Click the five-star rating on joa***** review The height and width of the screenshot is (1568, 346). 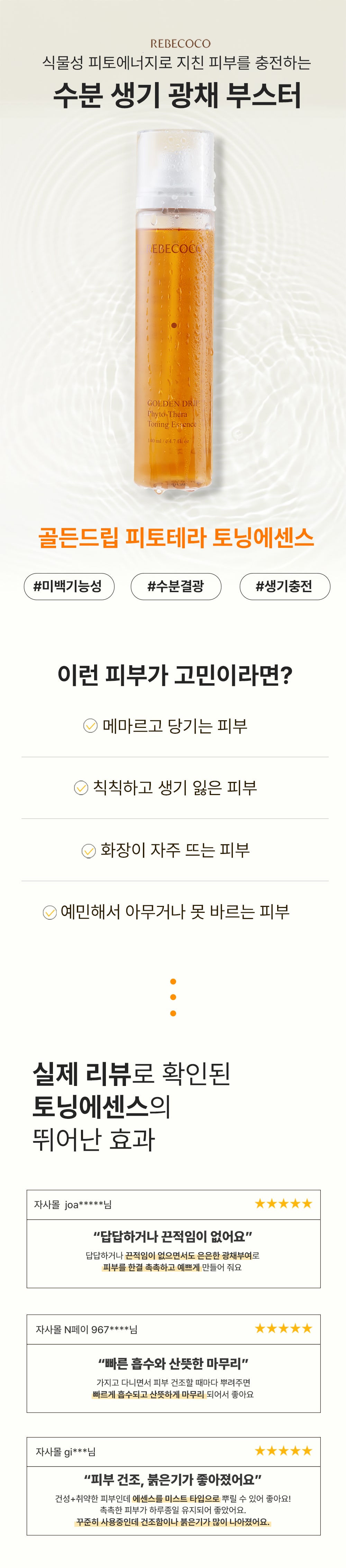coord(283,1203)
